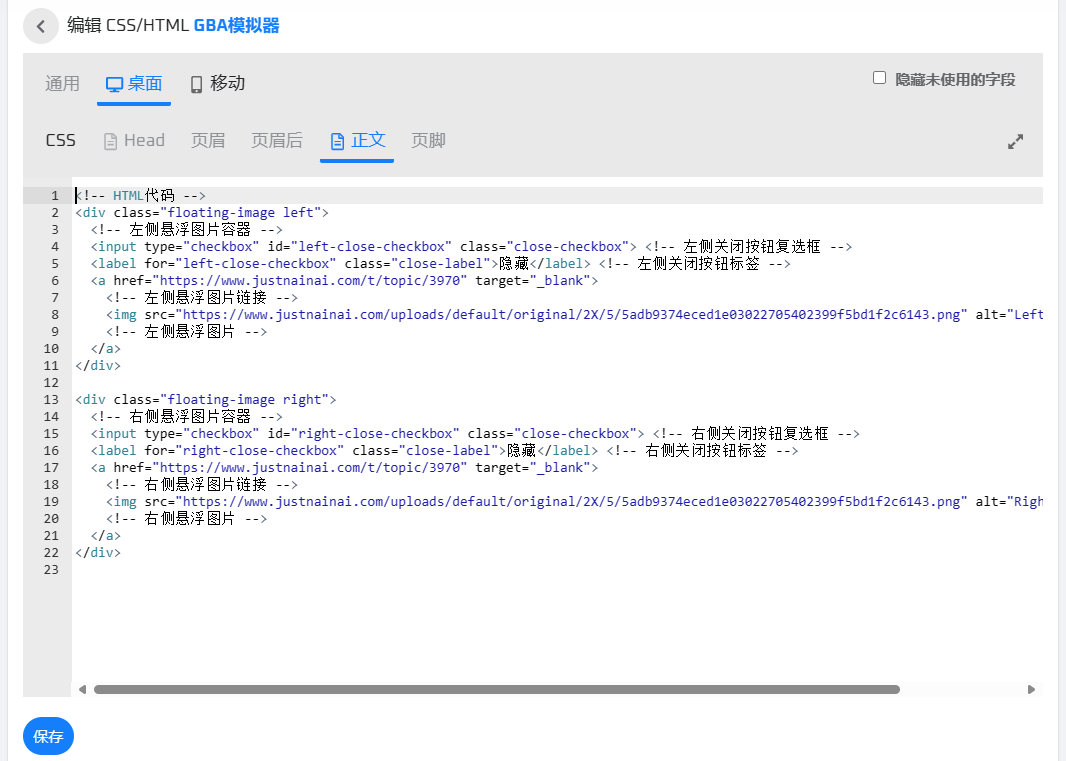Click line number 13 in the gutter
This screenshot has width=1066, height=761.
click(x=51, y=400)
